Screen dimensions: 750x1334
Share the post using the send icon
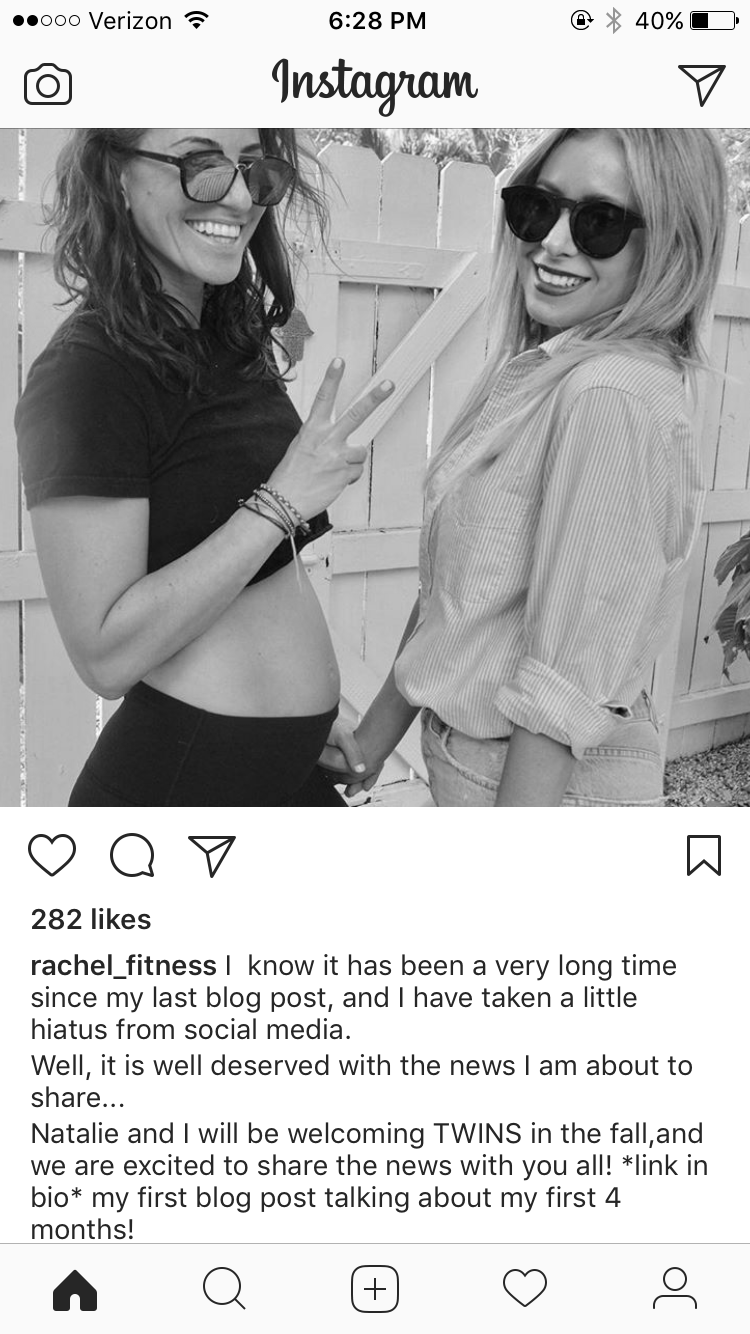coord(212,856)
